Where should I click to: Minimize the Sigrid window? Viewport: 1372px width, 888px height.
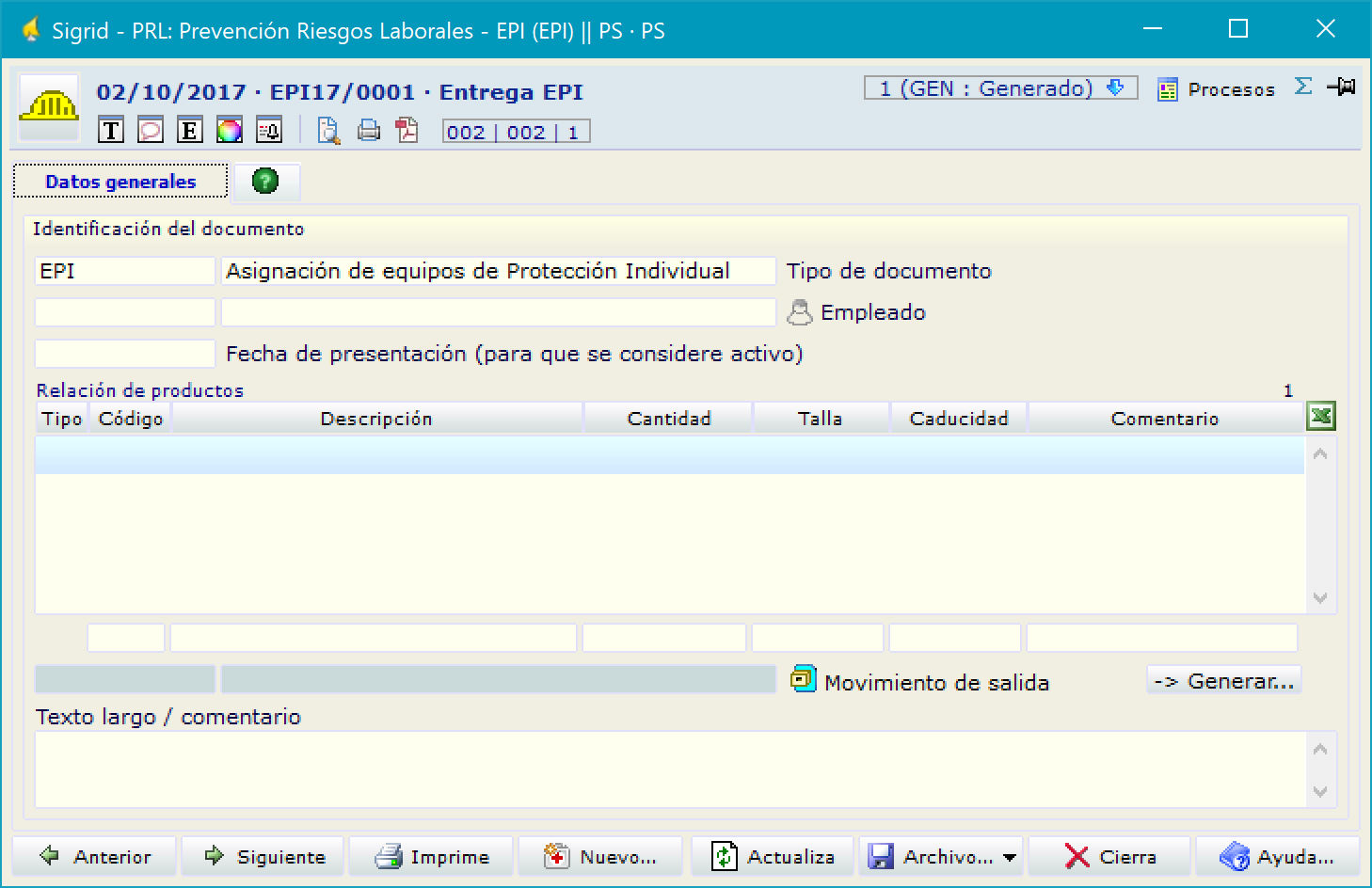[1152, 29]
